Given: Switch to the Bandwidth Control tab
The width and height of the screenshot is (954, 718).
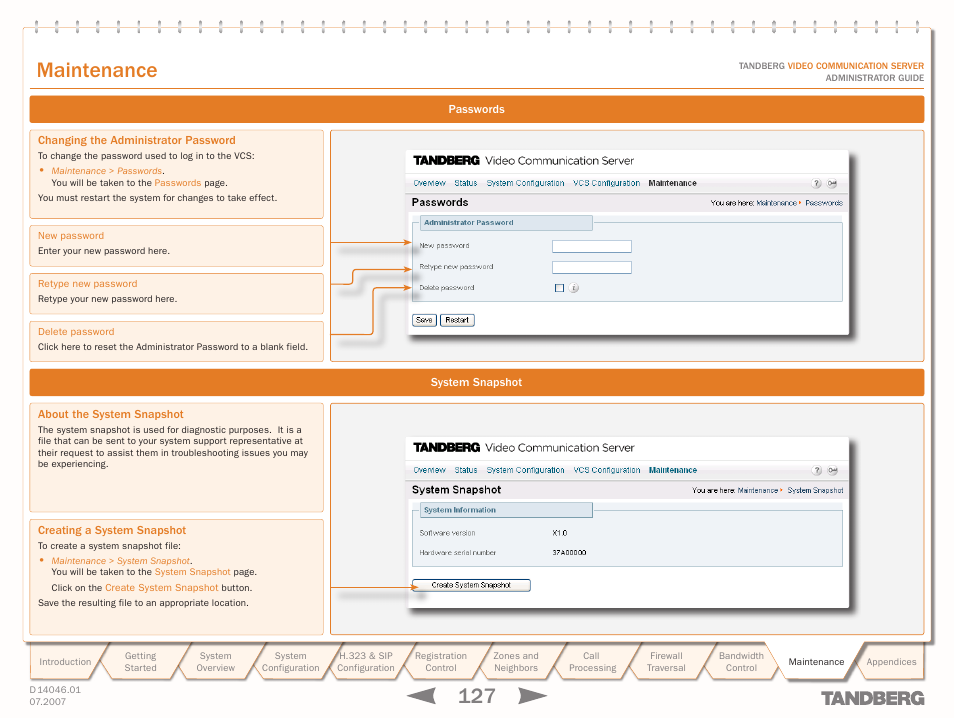Looking at the screenshot, I should click(741, 662).
